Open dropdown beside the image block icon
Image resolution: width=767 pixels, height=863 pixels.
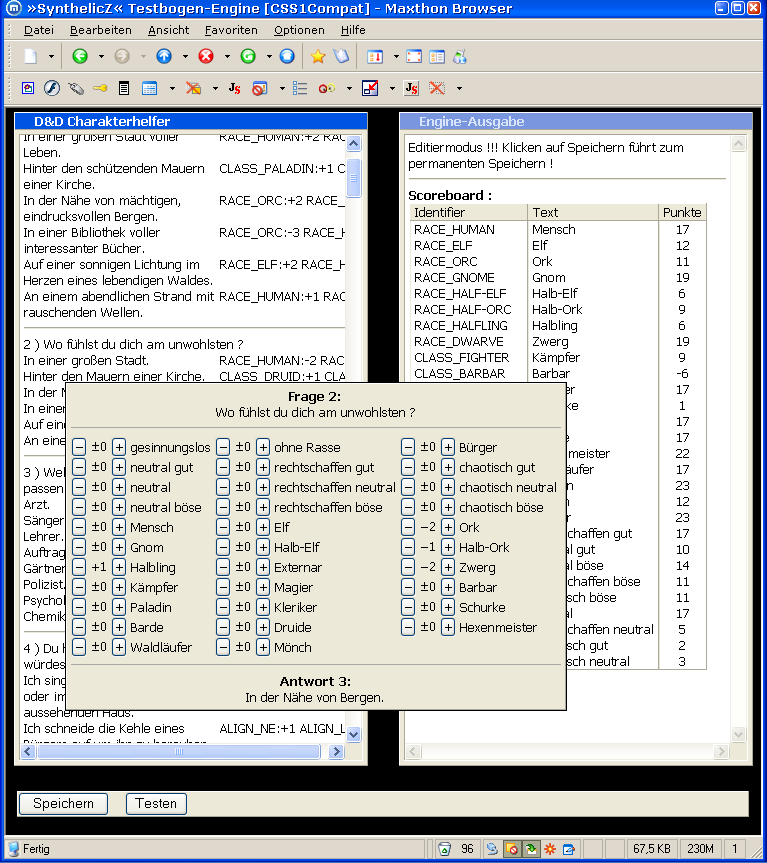[215, 88]
